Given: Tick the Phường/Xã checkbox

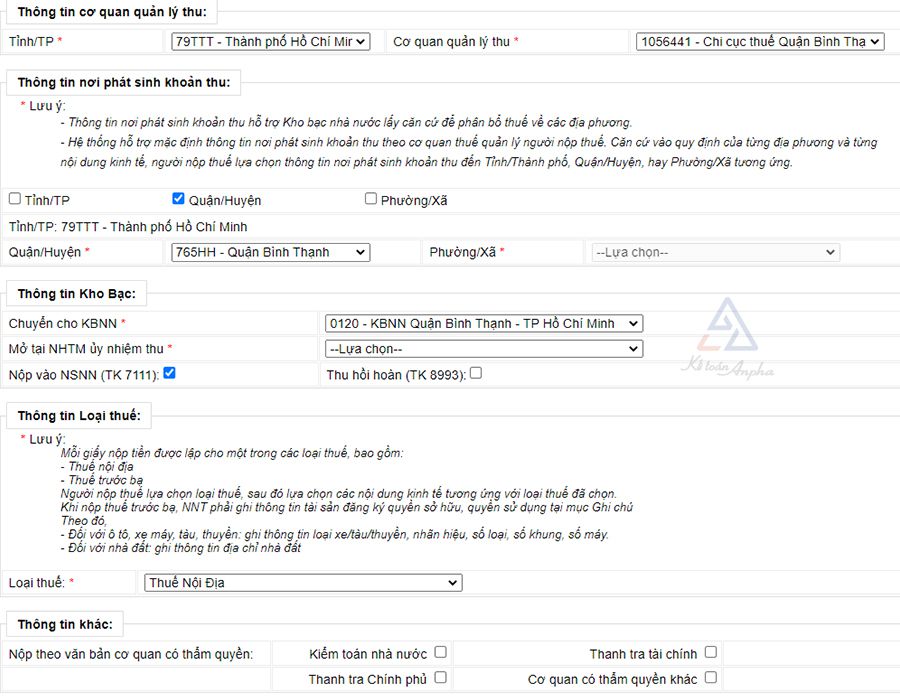Looking at the screenshot, I should click(x=371, y=199).
